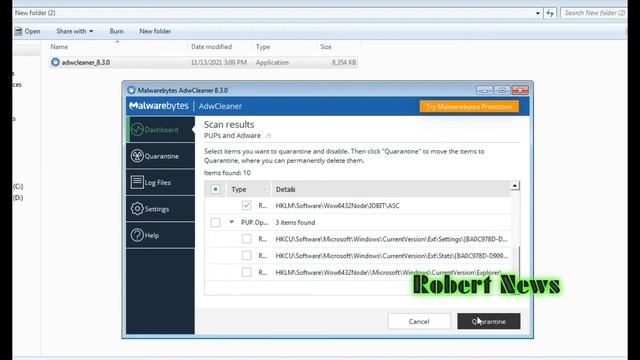Image resolution: width=640 pixels, height=360 pixels.
Task: Check the Ext\Stats registry entry checkbox
Action: [247, 256]
